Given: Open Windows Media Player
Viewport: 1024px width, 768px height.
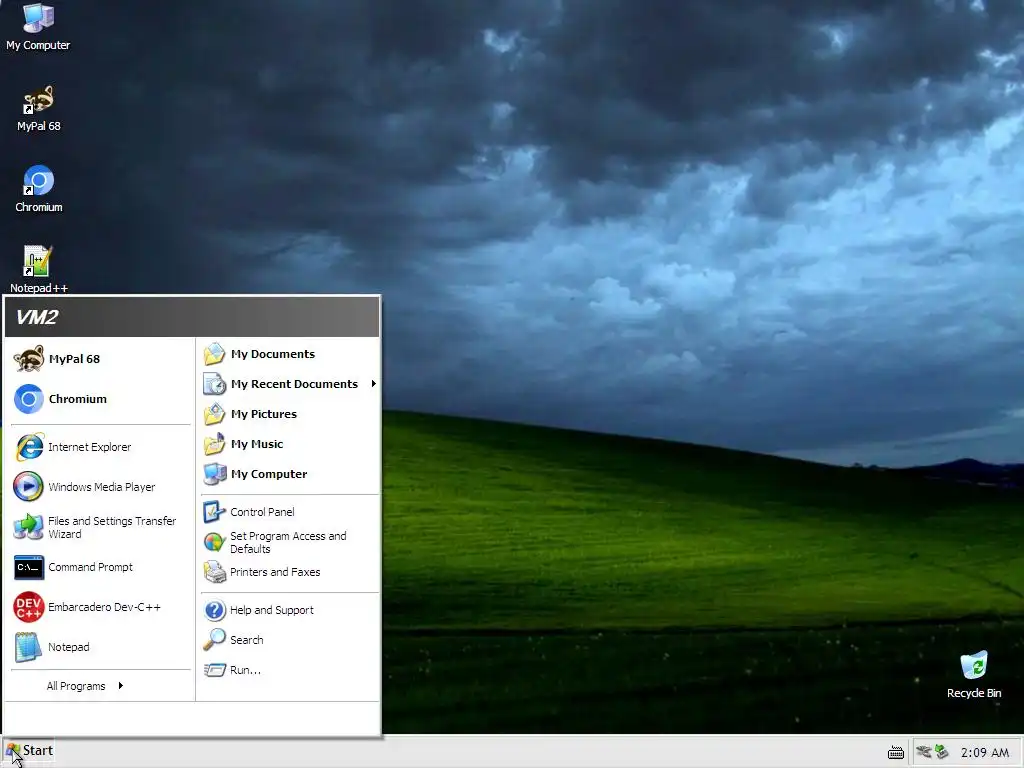Looking at the screenshot, I should 101,487.
